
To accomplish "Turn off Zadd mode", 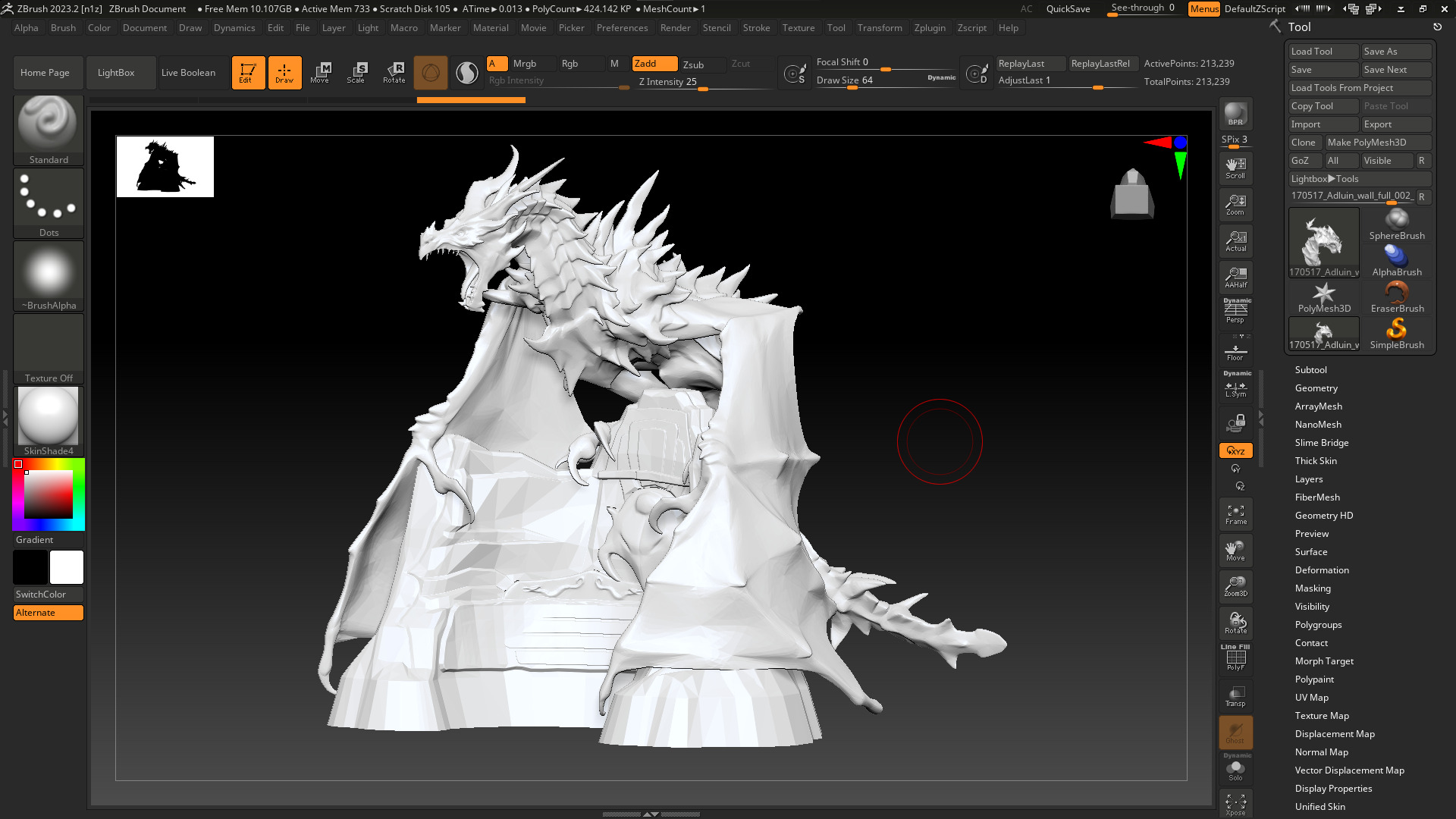I will (654, 64).
